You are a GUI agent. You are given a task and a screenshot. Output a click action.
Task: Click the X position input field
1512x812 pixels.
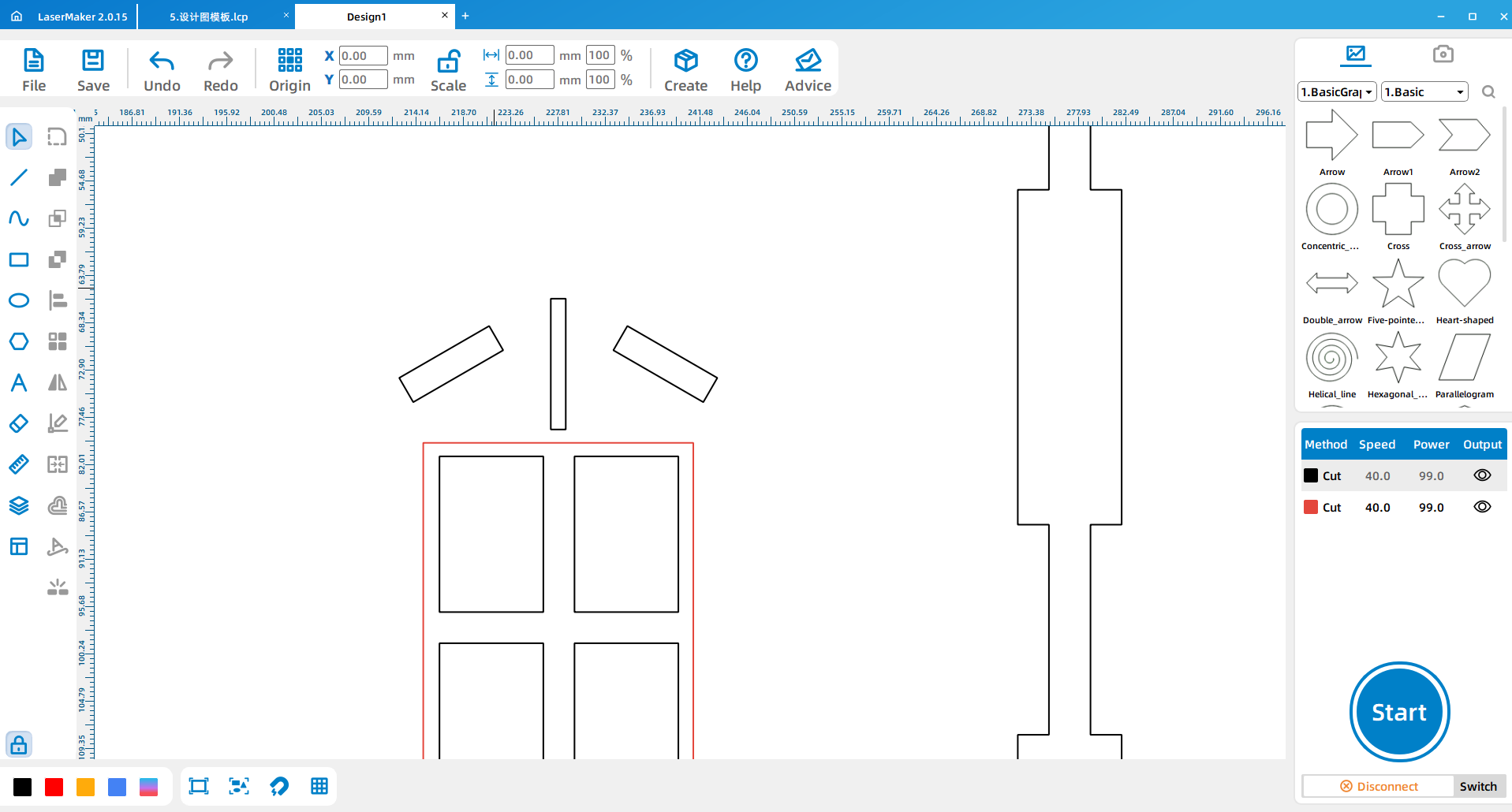[x=363, y=56]
